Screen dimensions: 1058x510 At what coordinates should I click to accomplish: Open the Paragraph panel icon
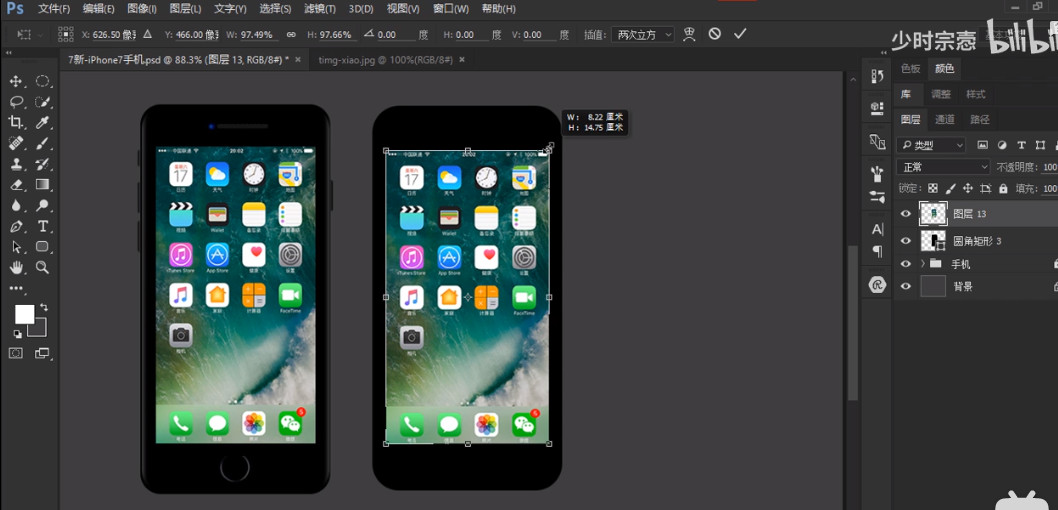pyautogui.click(x=877, y=252)
